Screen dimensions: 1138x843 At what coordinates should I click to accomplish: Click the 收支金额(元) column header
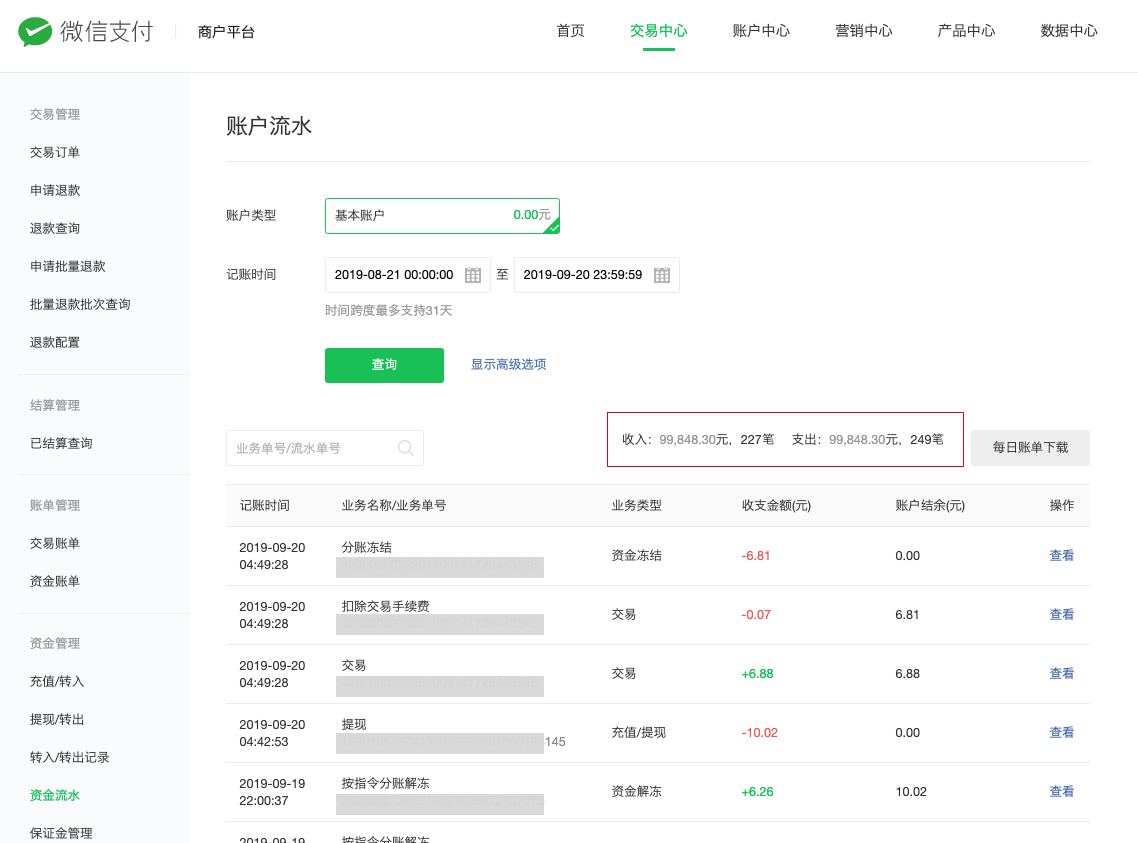coord(776,506)
